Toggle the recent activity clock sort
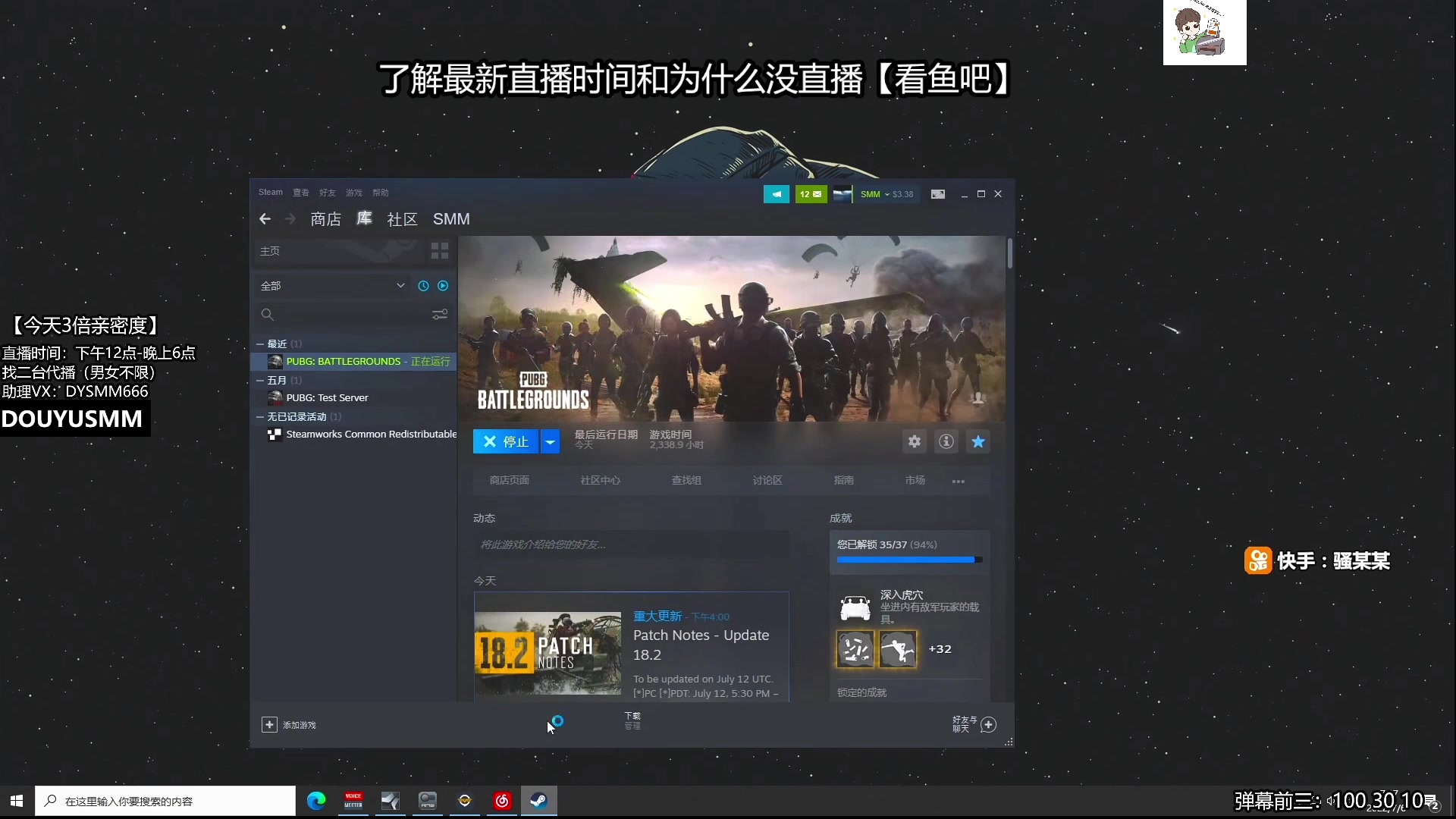Screen dimensions: 1456x819 [x=423, y=286]
